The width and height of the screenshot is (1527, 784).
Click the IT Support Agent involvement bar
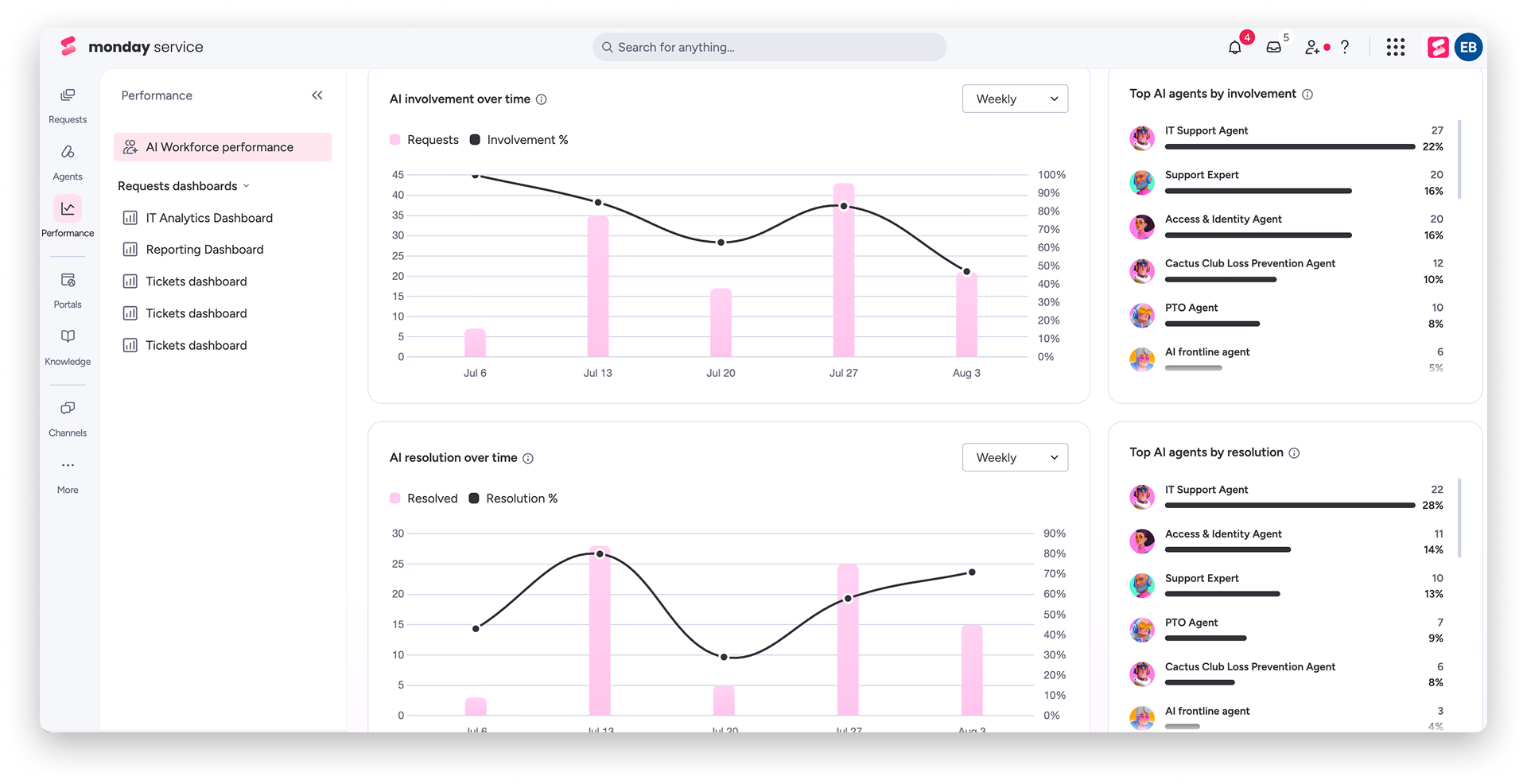pyautogui.click(x=1289, y=147)
